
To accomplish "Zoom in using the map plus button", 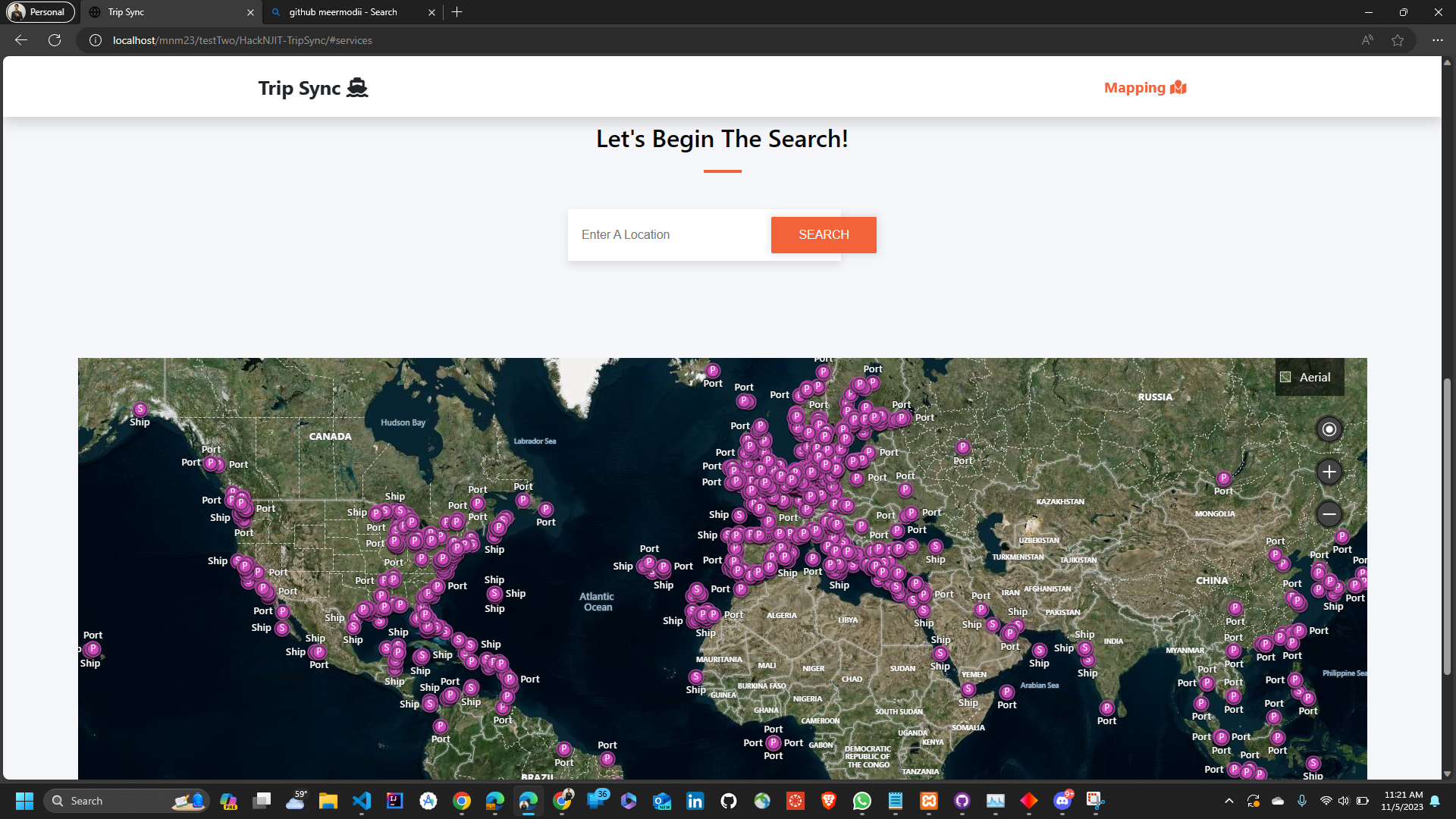I will [x=1329, y=472].
